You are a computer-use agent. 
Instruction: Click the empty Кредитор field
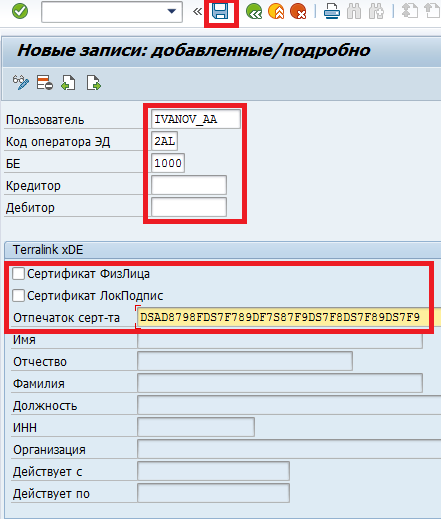pyautogui.click(x=189, y=185)
